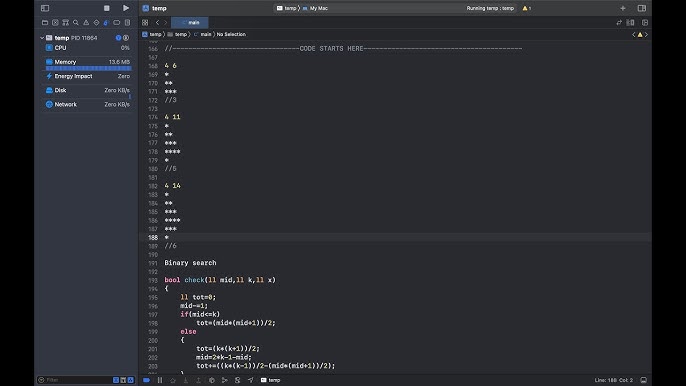The width and height of the screenshot is (686, 386).
Task: Click the Simulate Location arrow icon
Action: coord(251,380)
